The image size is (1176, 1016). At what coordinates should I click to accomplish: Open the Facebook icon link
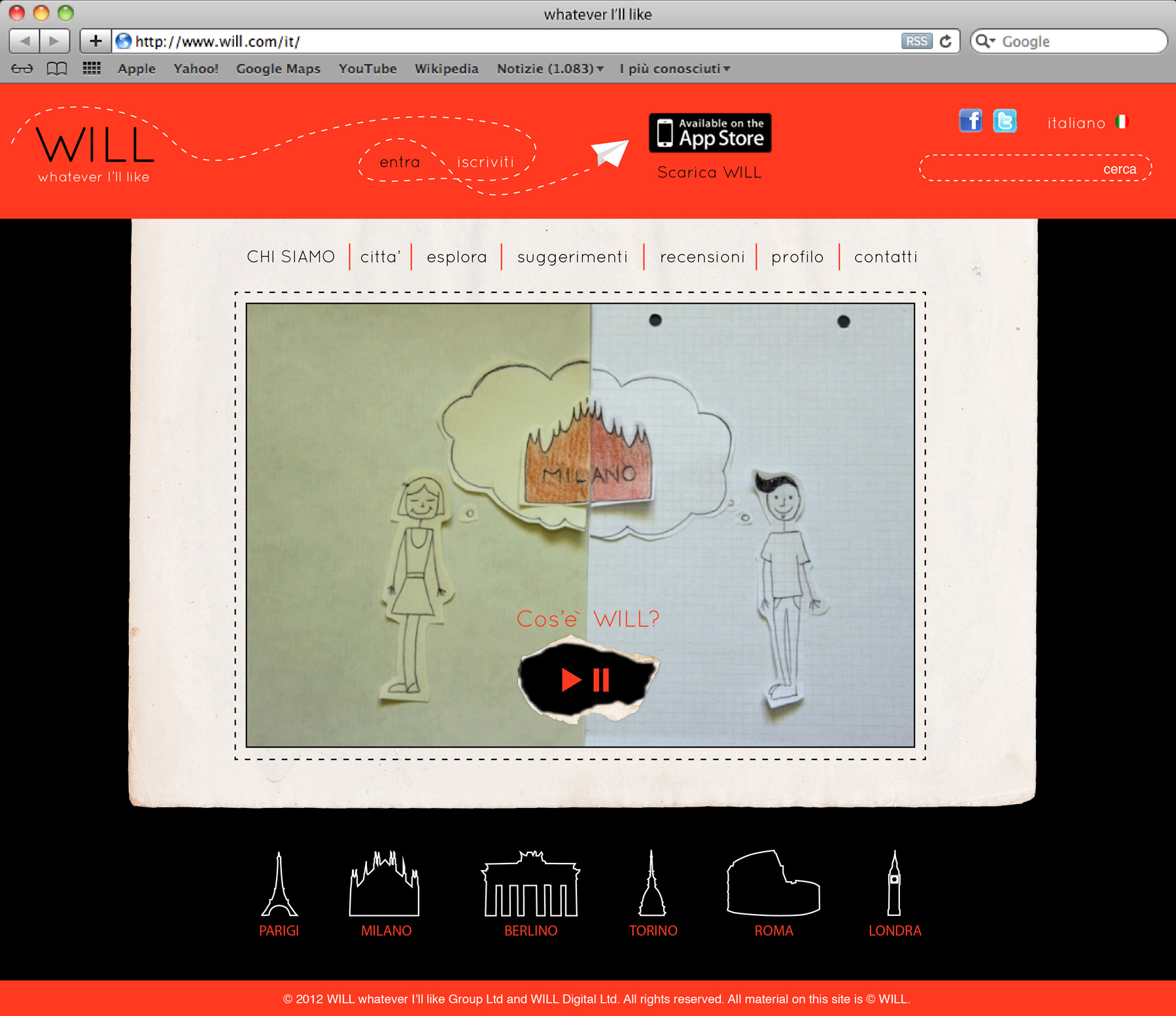coord(971,121)
